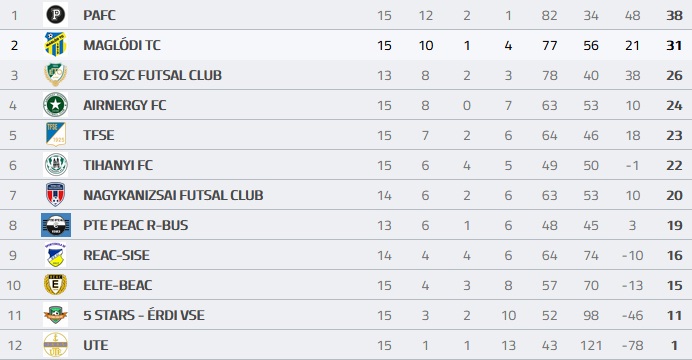The height and width of the screenshot is (360, 692).
Task: Click UTE's points total of 1
Action: (674, 345)
